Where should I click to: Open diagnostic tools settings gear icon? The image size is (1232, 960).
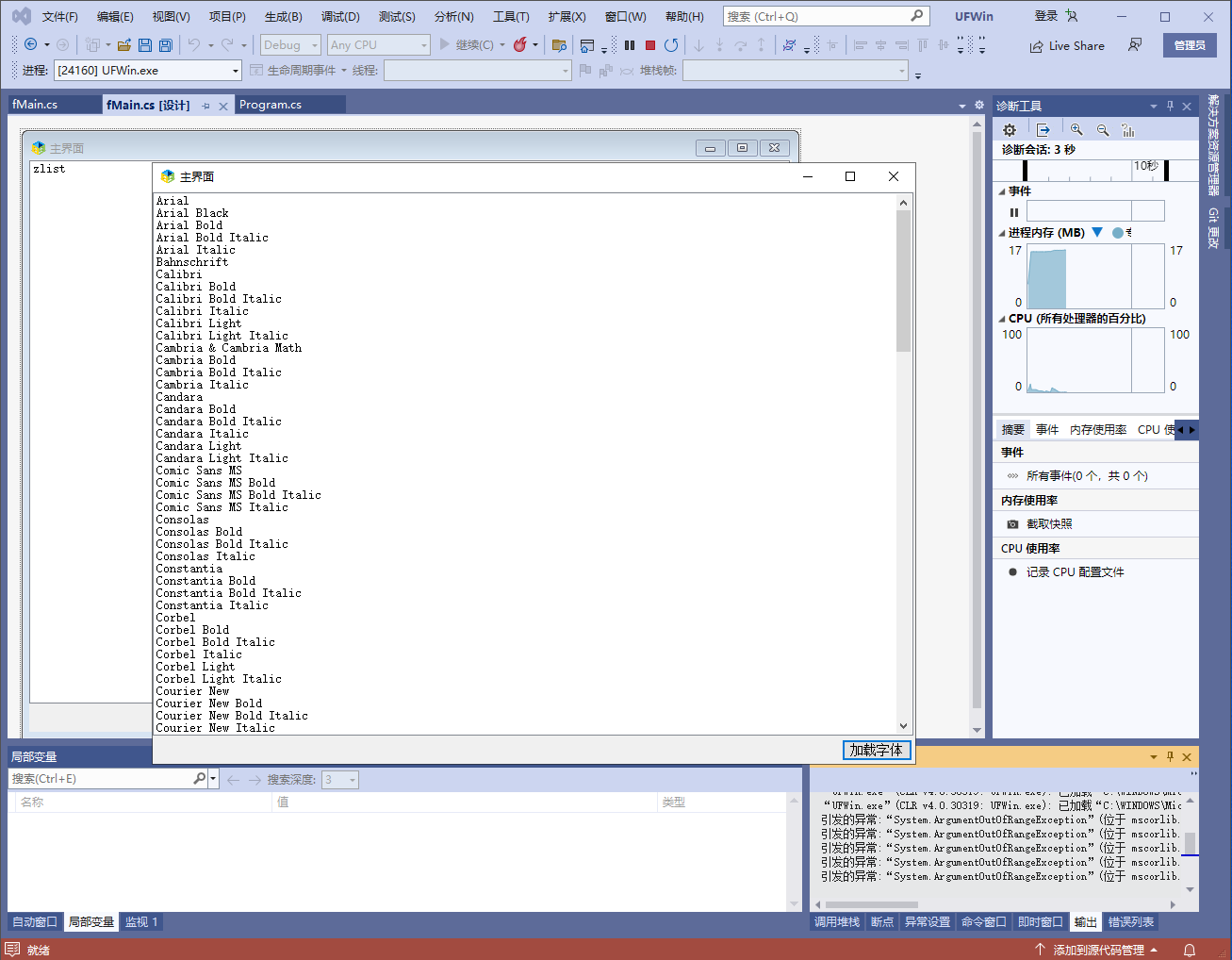[1010, 130]
